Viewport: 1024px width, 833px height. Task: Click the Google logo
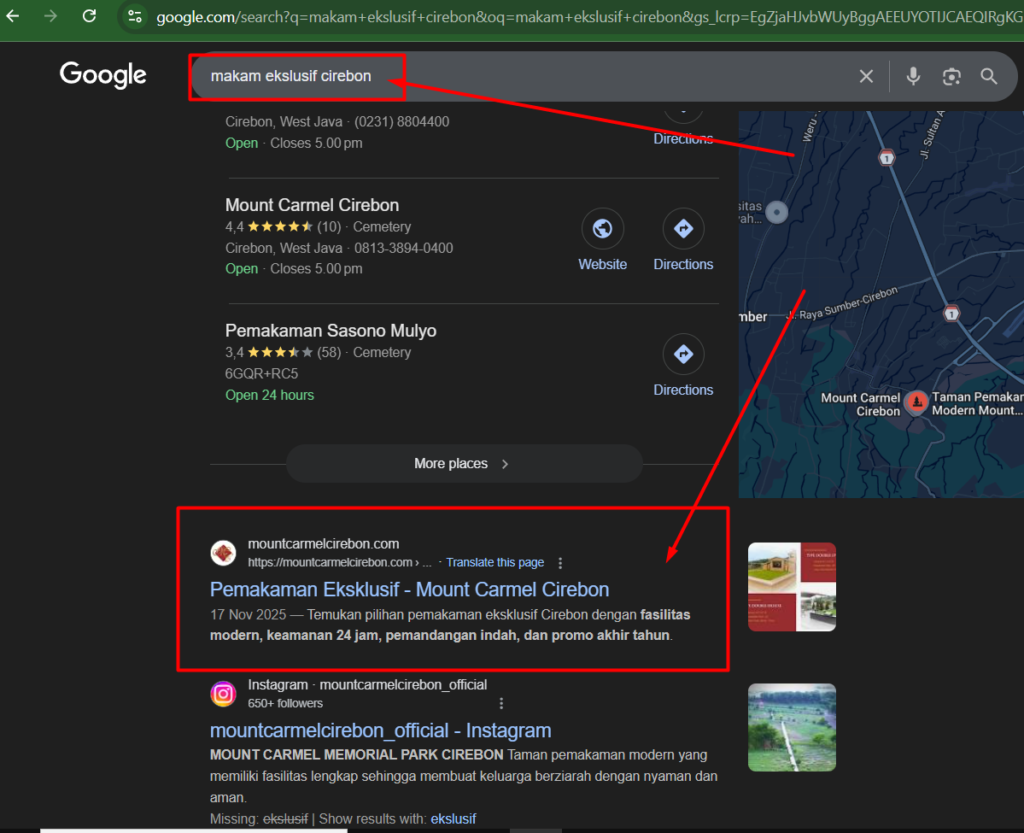[103, 75]
